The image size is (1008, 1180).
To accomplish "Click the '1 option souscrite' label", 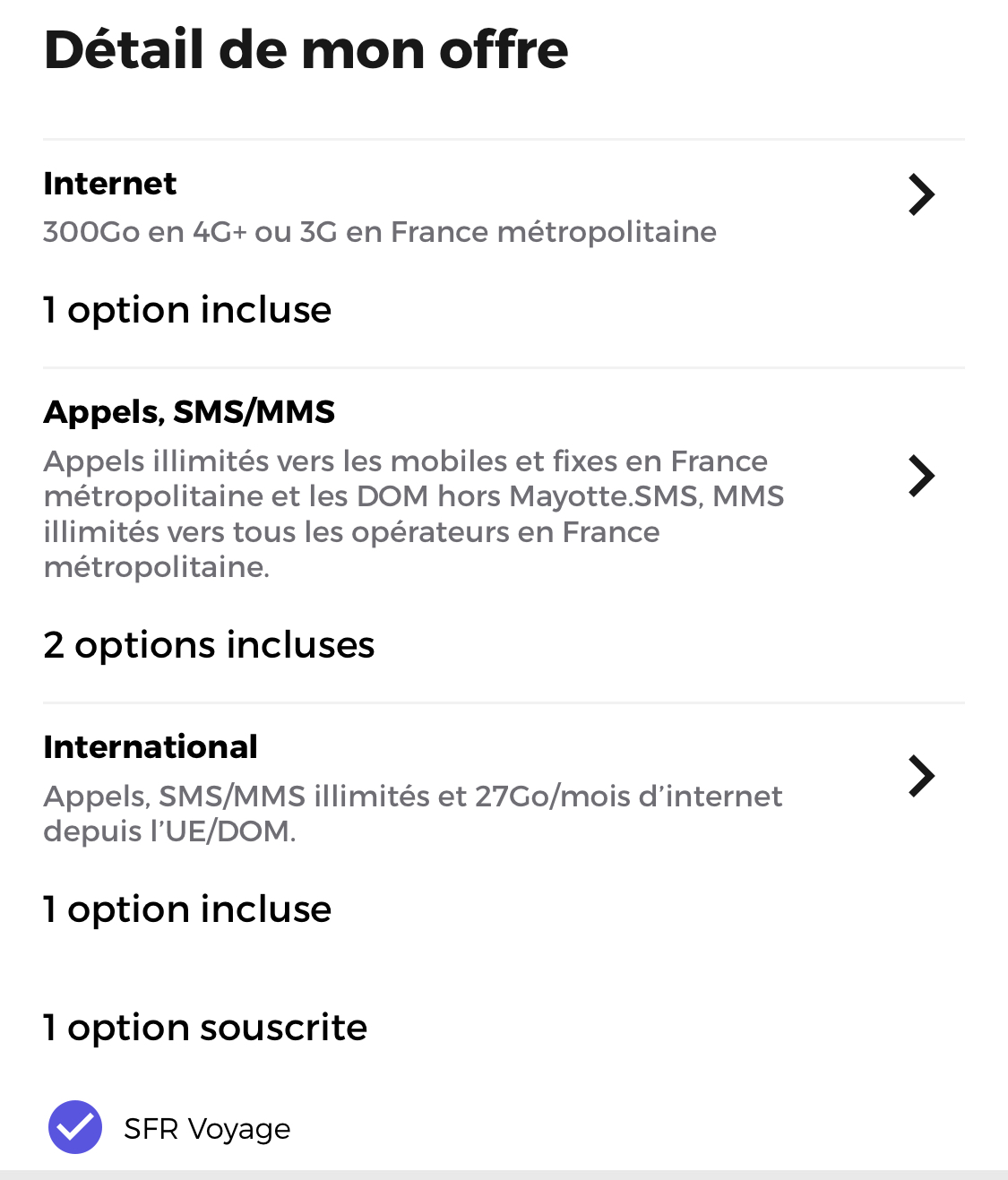I will click(205, 1028).
